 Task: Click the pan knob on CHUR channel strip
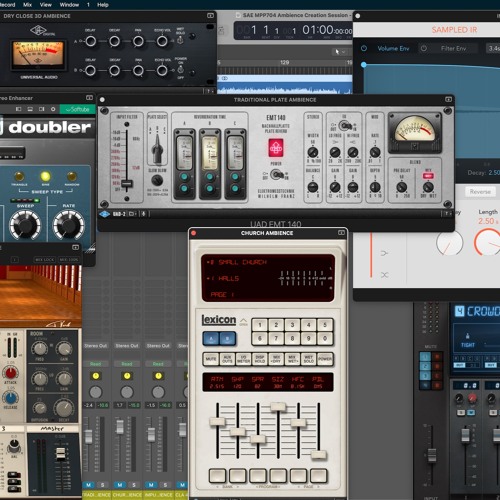127,392
